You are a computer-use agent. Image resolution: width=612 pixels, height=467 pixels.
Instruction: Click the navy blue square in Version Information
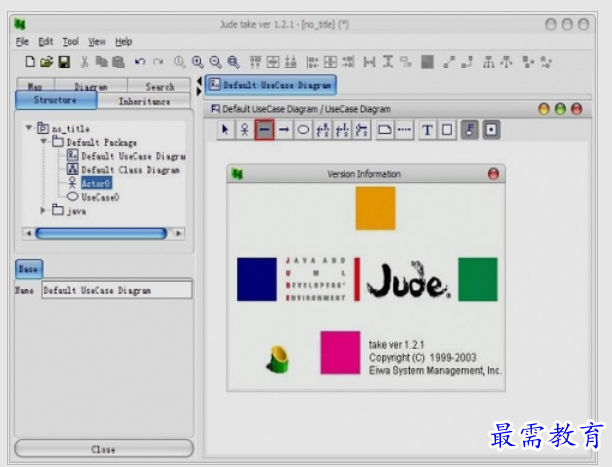(x=257, y=279)
